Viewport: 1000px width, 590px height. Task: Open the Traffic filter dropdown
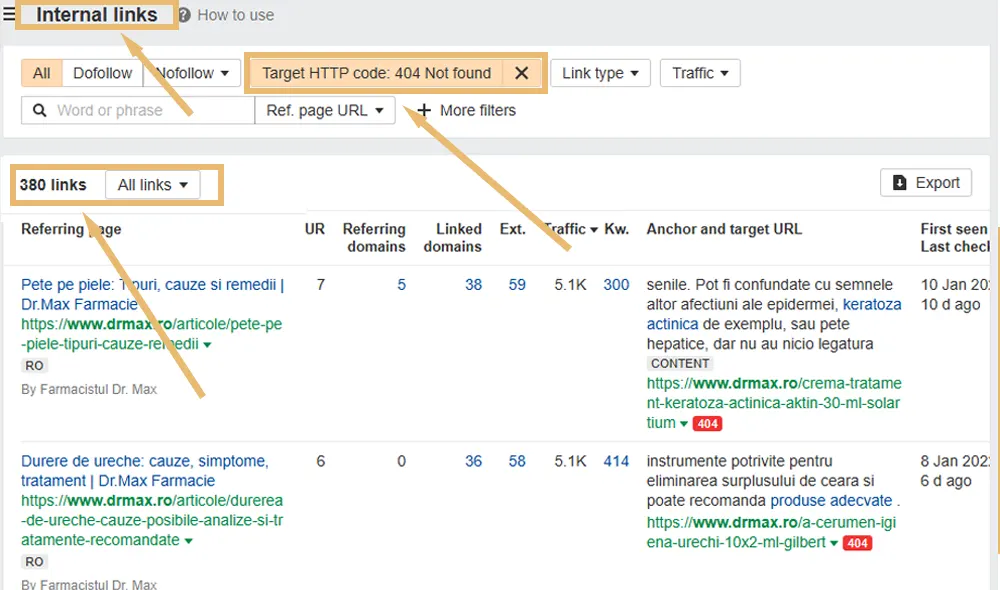pyautogui.click(x=700, y=73)
